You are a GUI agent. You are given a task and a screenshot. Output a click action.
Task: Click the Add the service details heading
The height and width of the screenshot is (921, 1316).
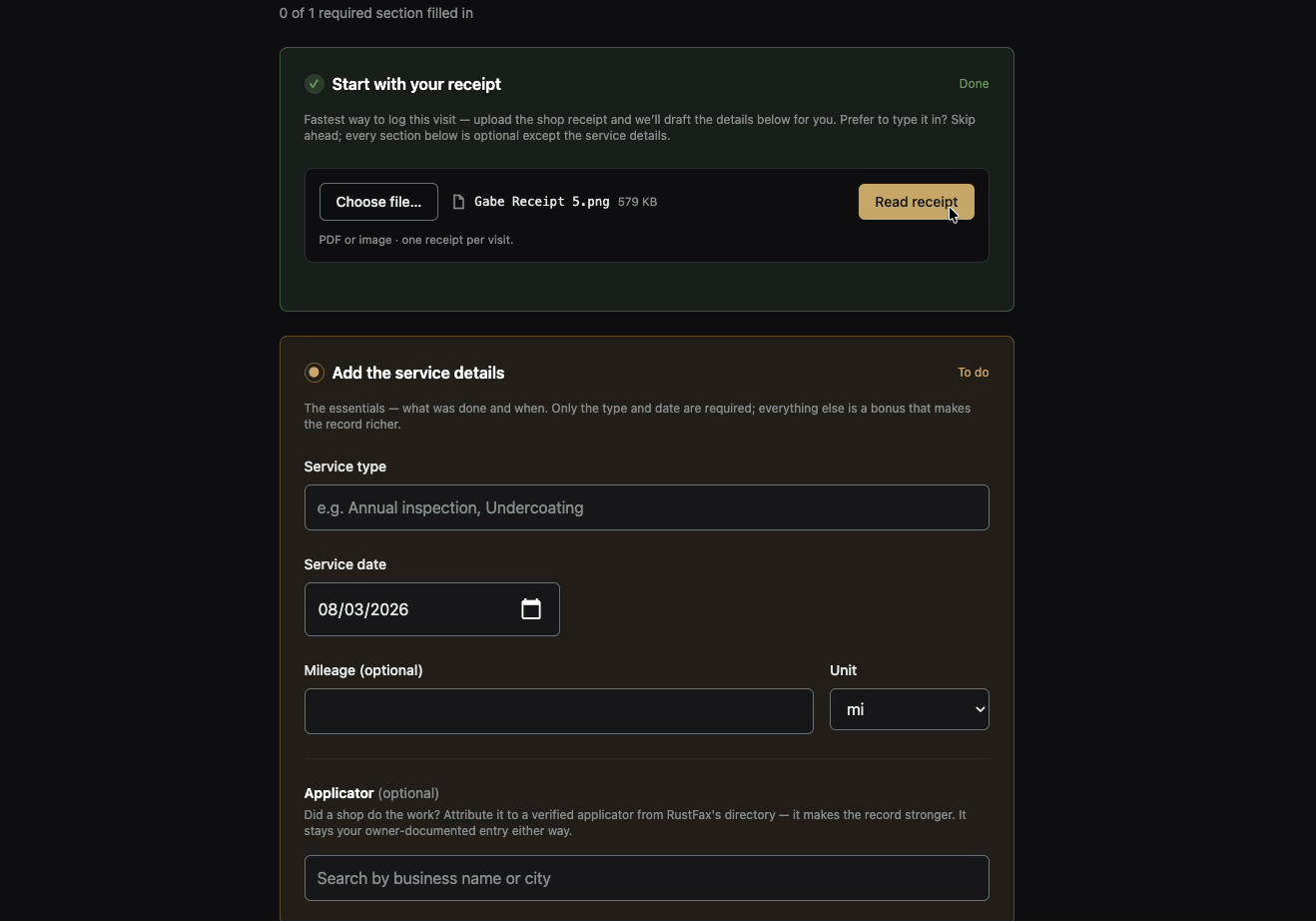(x=418, y=373)
